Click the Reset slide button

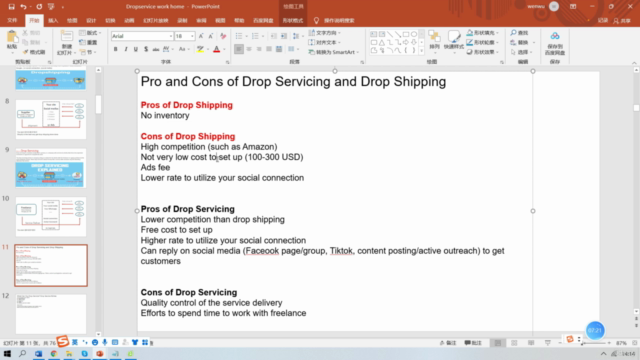(89, 42)
